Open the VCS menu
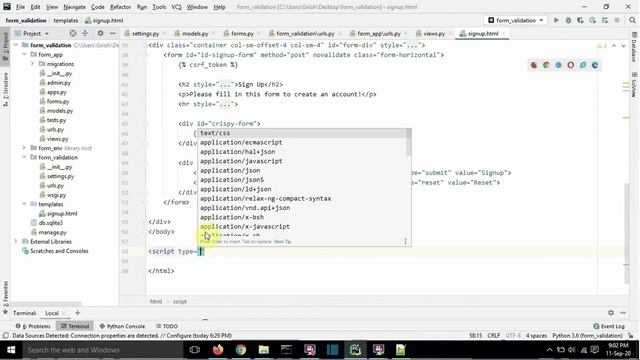 click(176, 7)
